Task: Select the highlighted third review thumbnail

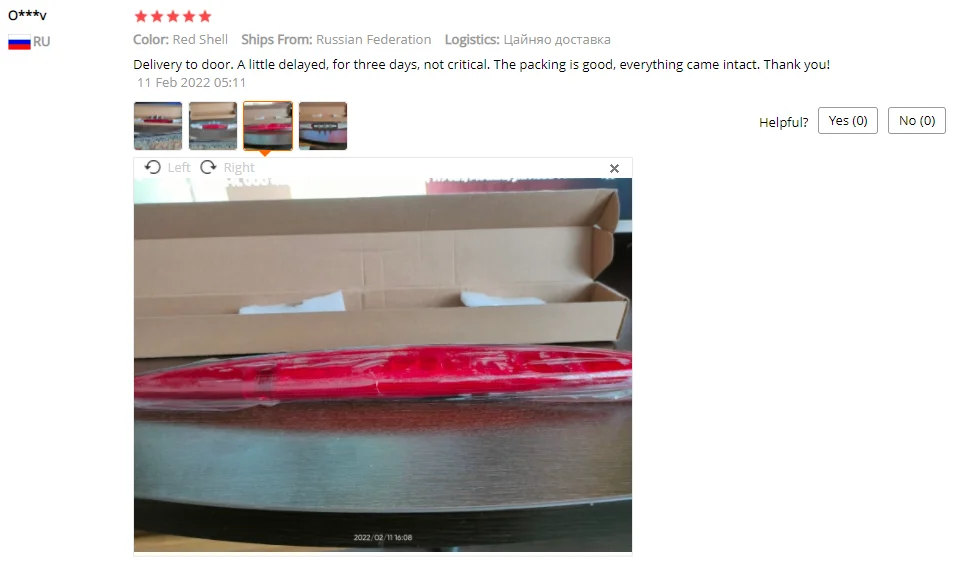Action: click(268, 126)
